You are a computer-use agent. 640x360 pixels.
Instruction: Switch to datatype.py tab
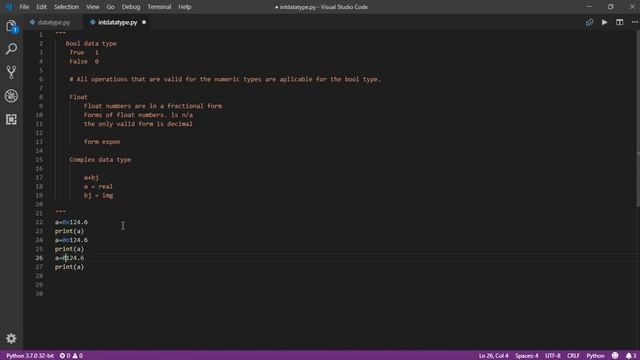coord(53,22)
